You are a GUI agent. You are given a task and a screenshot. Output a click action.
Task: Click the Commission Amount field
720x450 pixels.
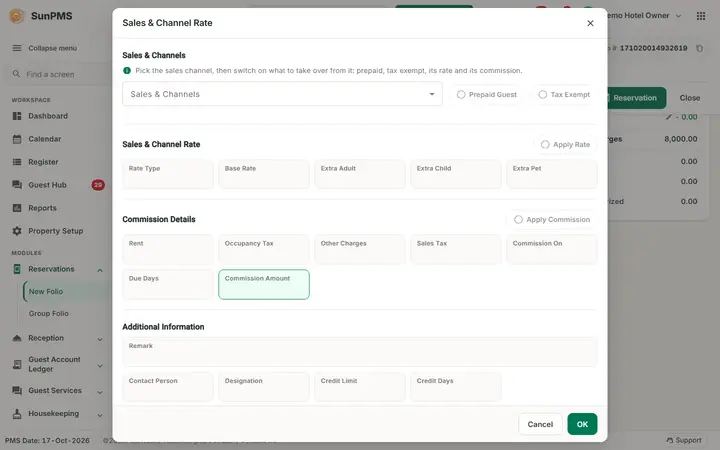[x=264, y=284]
